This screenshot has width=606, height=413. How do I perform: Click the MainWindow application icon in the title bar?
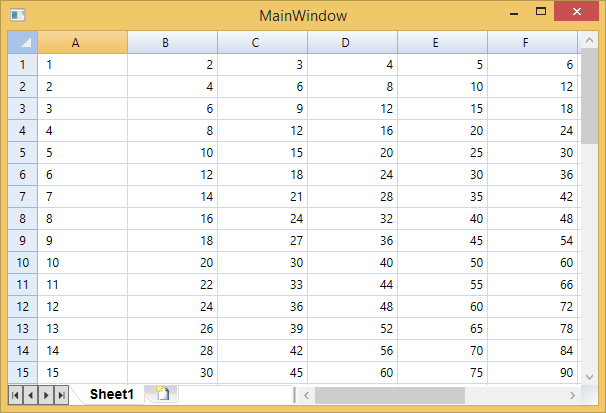[x=17, y=15]
